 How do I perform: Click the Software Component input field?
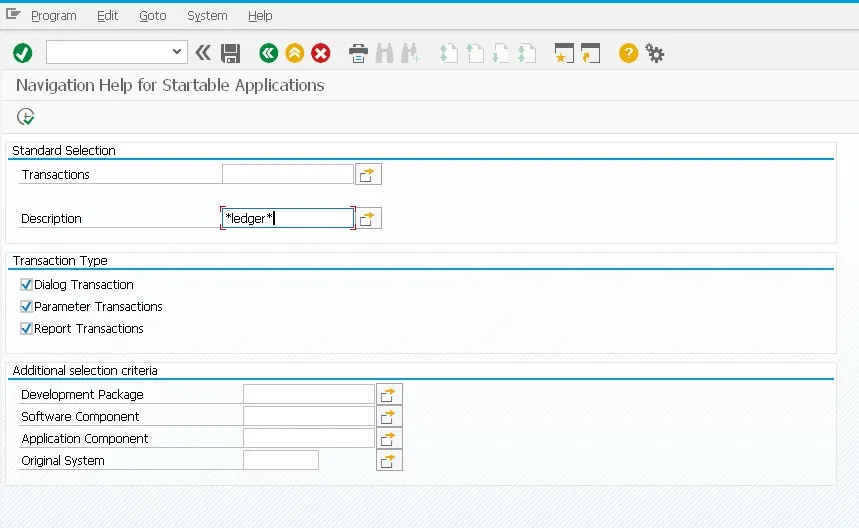[309, 416]
